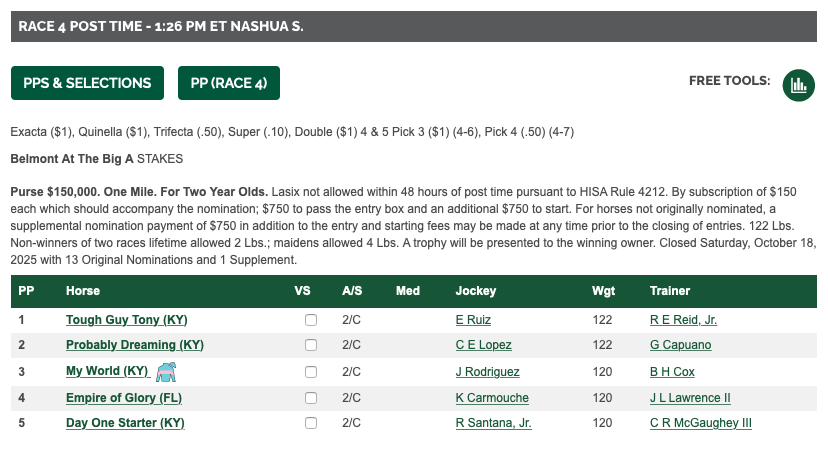The height and width of the screenshot is (452, 828).
Task: Open the free tools chart icon
Action: (798, 83)
